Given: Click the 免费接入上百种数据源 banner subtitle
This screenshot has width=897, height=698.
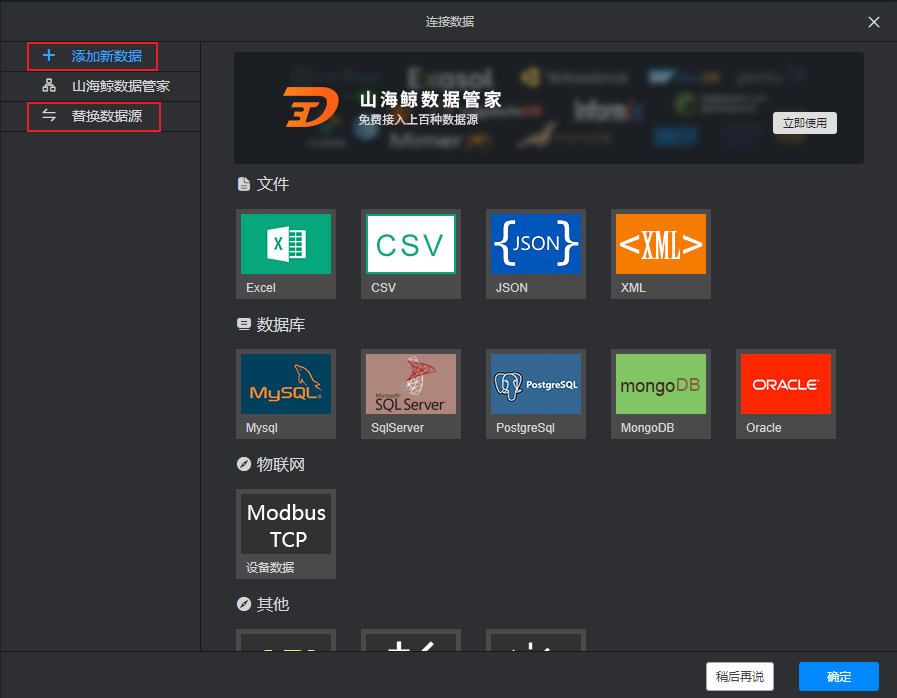Looking at the screenshot, I should tap(418, 120).
